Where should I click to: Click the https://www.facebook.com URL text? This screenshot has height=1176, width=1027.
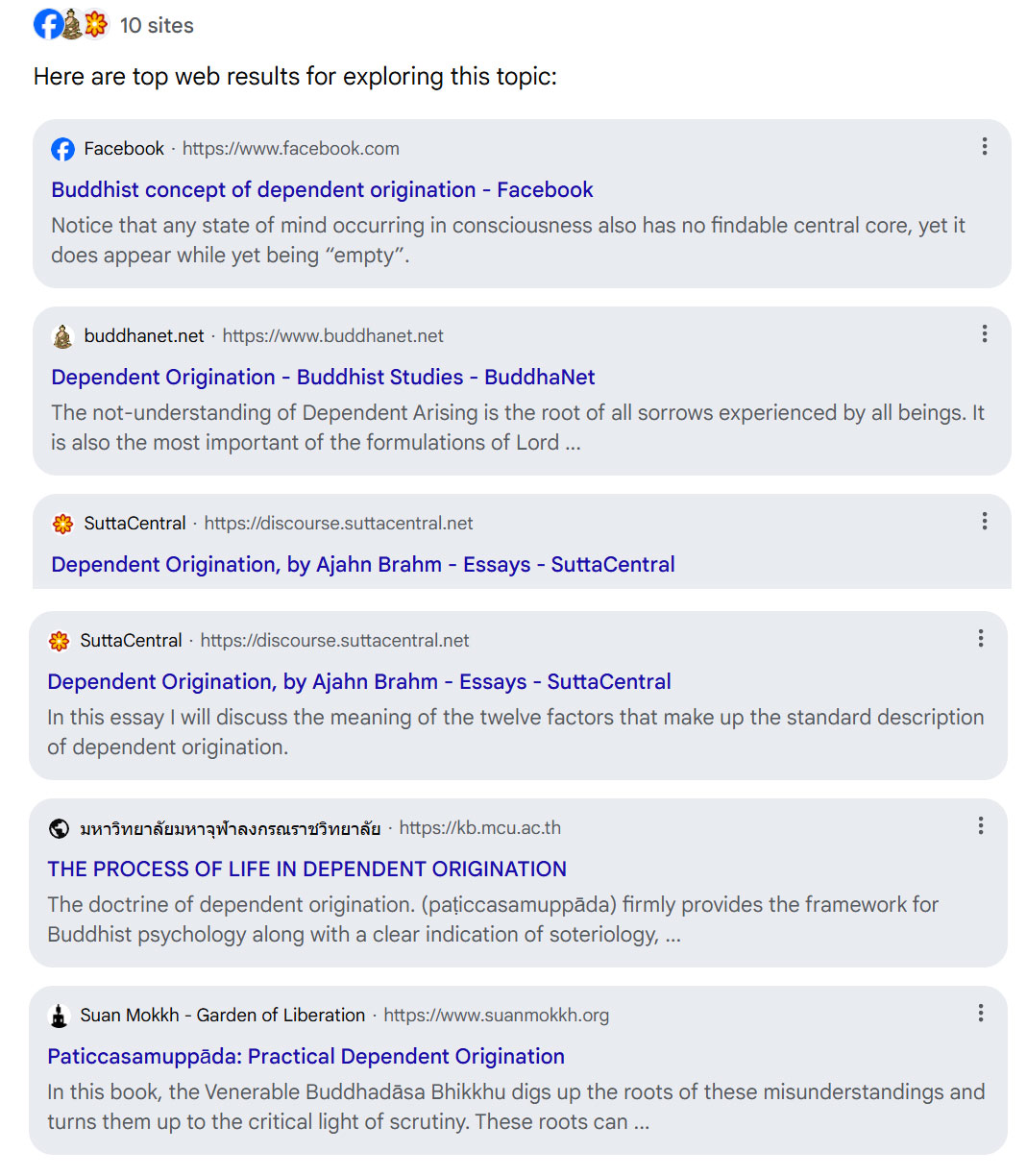[290, 149]
